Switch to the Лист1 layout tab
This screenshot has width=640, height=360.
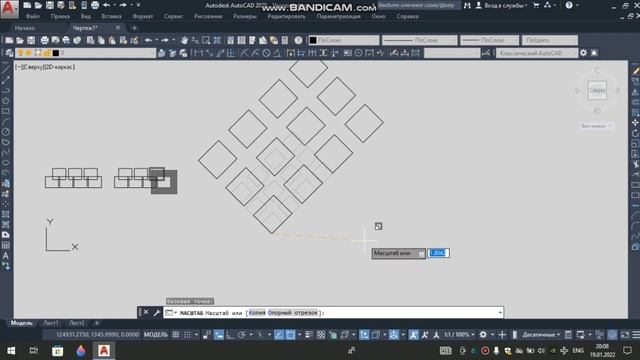(51, 323)
